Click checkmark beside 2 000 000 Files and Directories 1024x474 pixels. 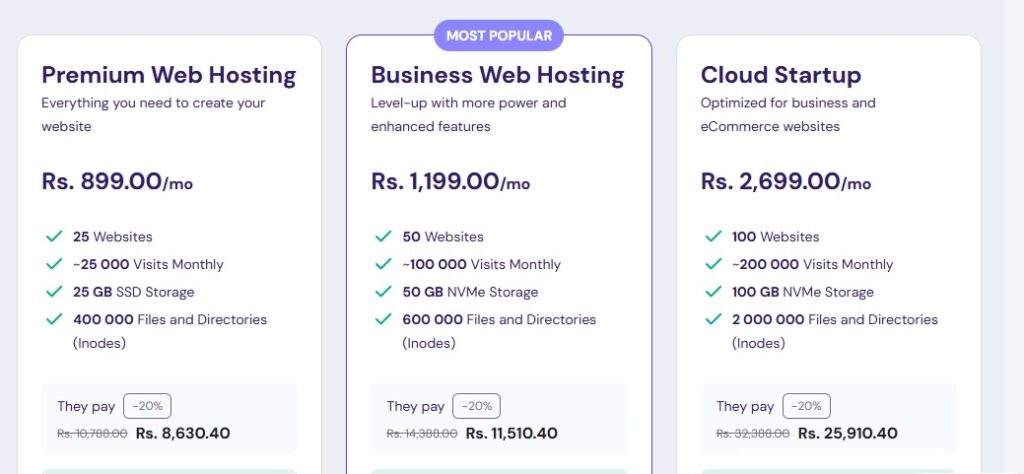point(713,320)
